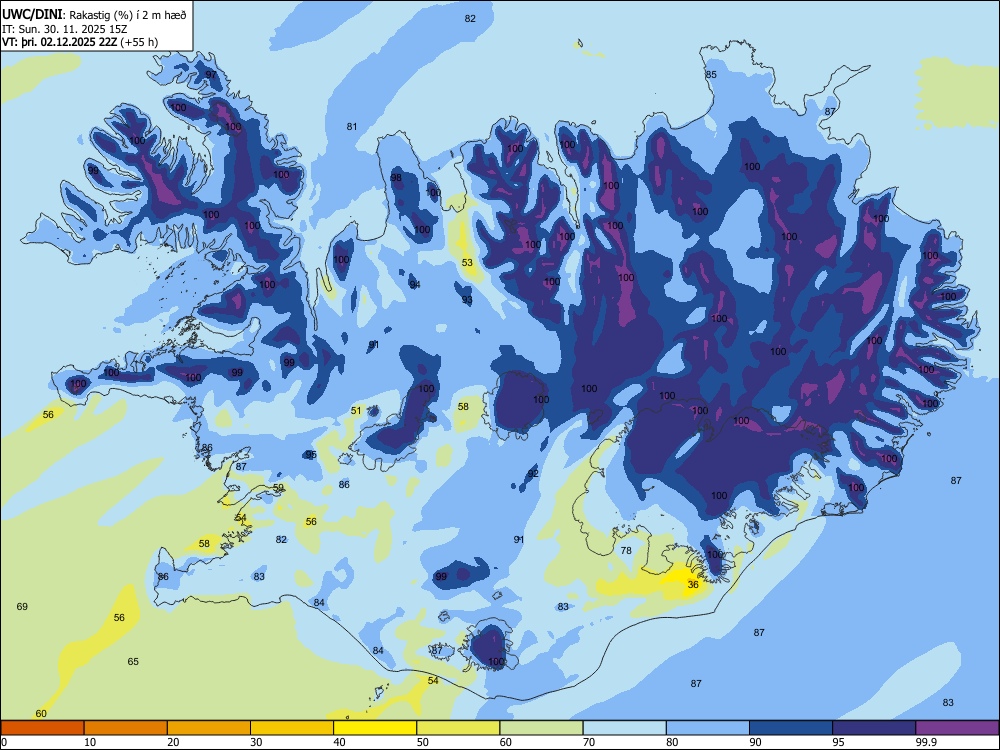Click the indigo 95–99.9 legend band
Image resolution: width=1000 pixels, height=750 pixels.
point(874,728)
